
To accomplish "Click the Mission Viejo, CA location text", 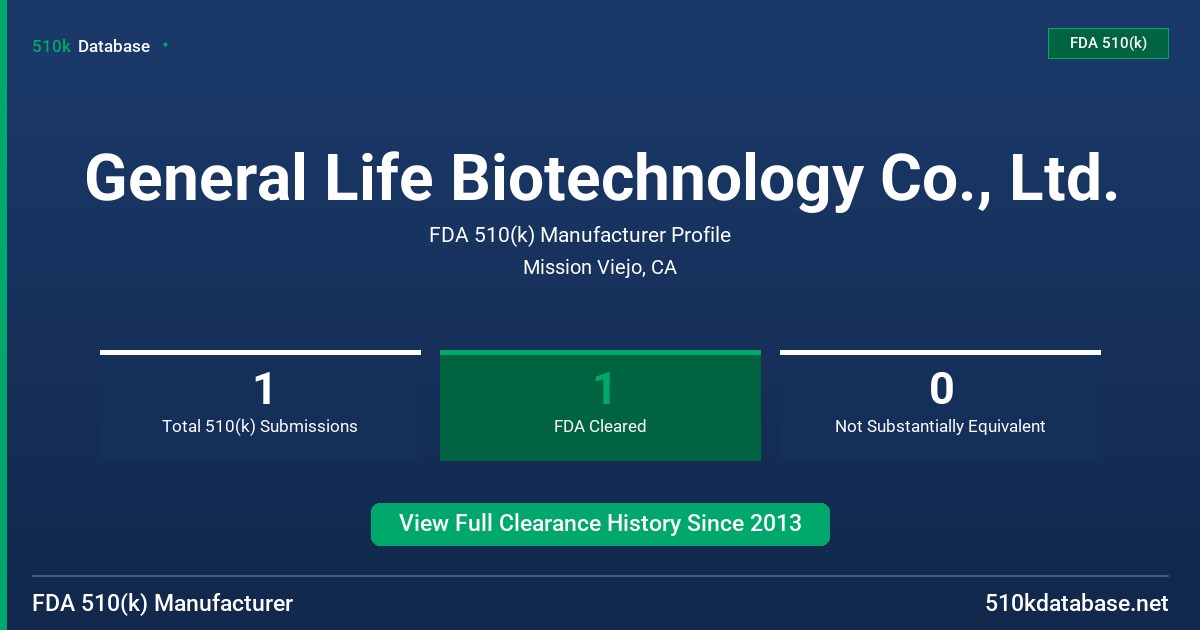I will 600,268.
